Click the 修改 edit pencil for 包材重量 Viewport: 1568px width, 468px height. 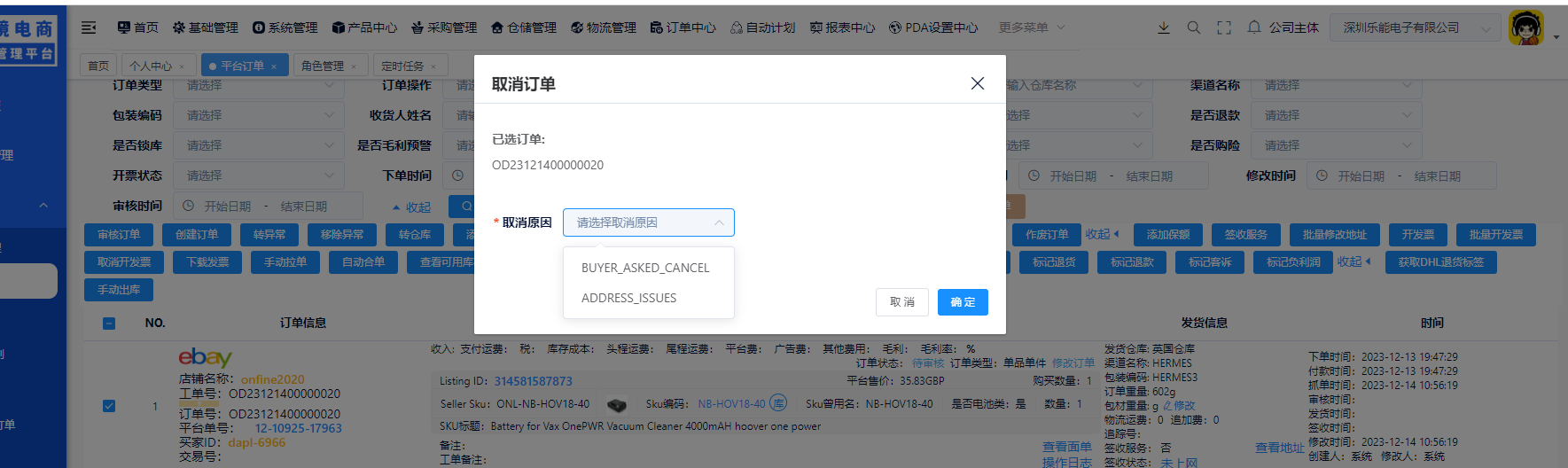point(1179,405)
